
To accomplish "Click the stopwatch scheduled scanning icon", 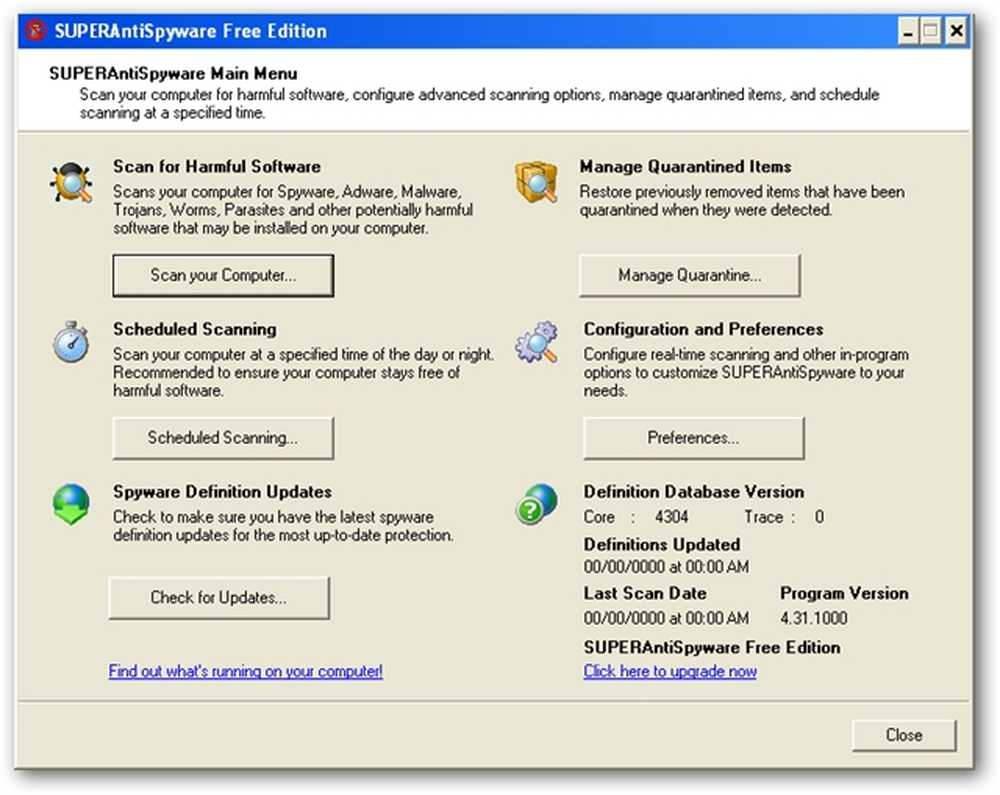I will [x=71, y=342].
